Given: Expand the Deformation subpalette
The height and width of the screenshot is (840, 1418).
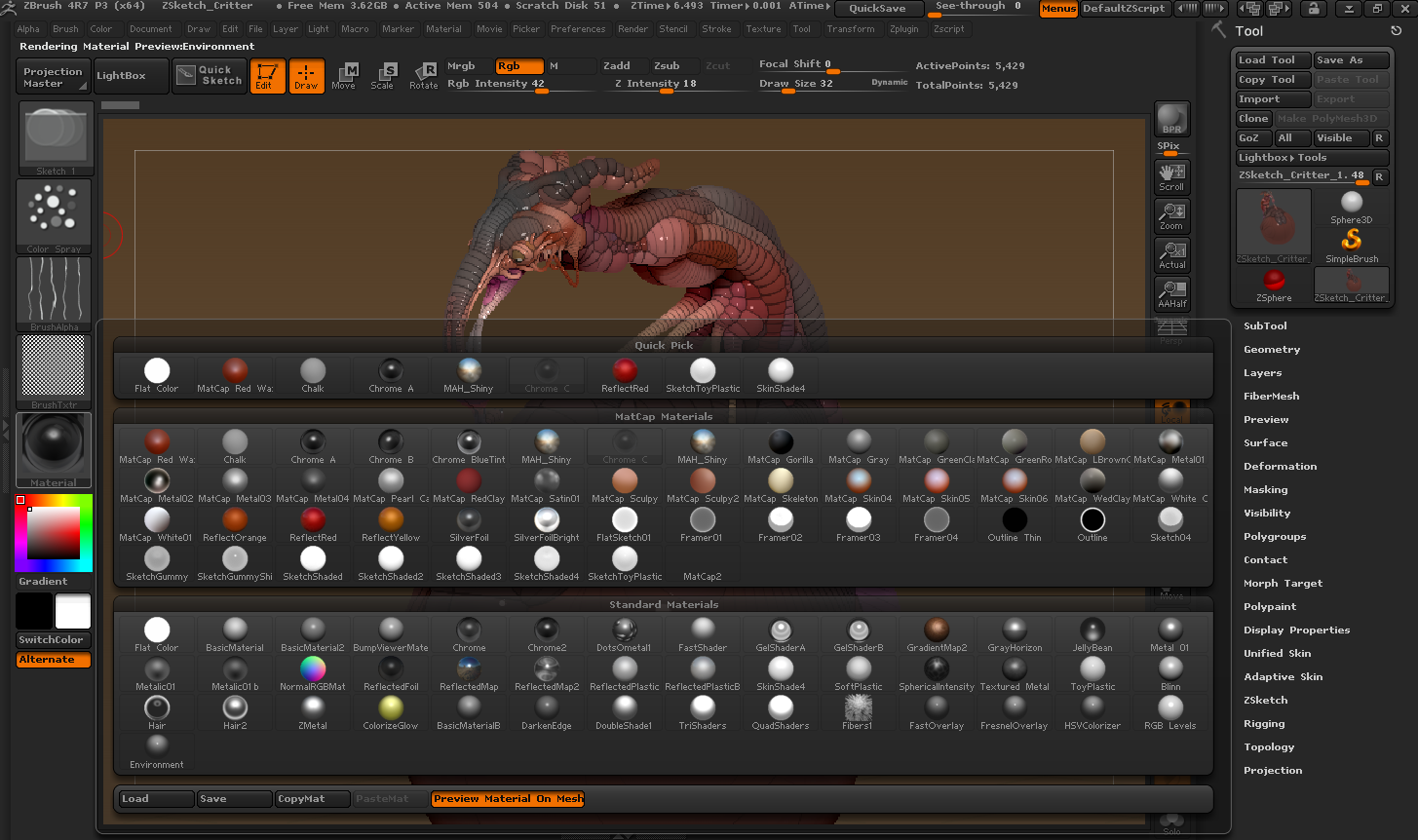Looking at the screenshot, I should pyautogui.click(x=1280, y=467).
